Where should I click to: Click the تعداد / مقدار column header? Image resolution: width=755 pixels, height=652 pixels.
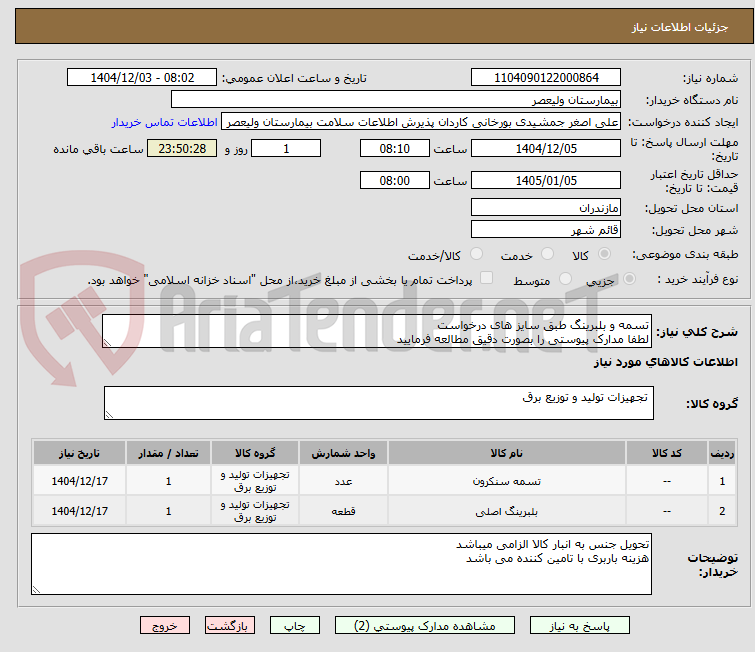(169, 453)
